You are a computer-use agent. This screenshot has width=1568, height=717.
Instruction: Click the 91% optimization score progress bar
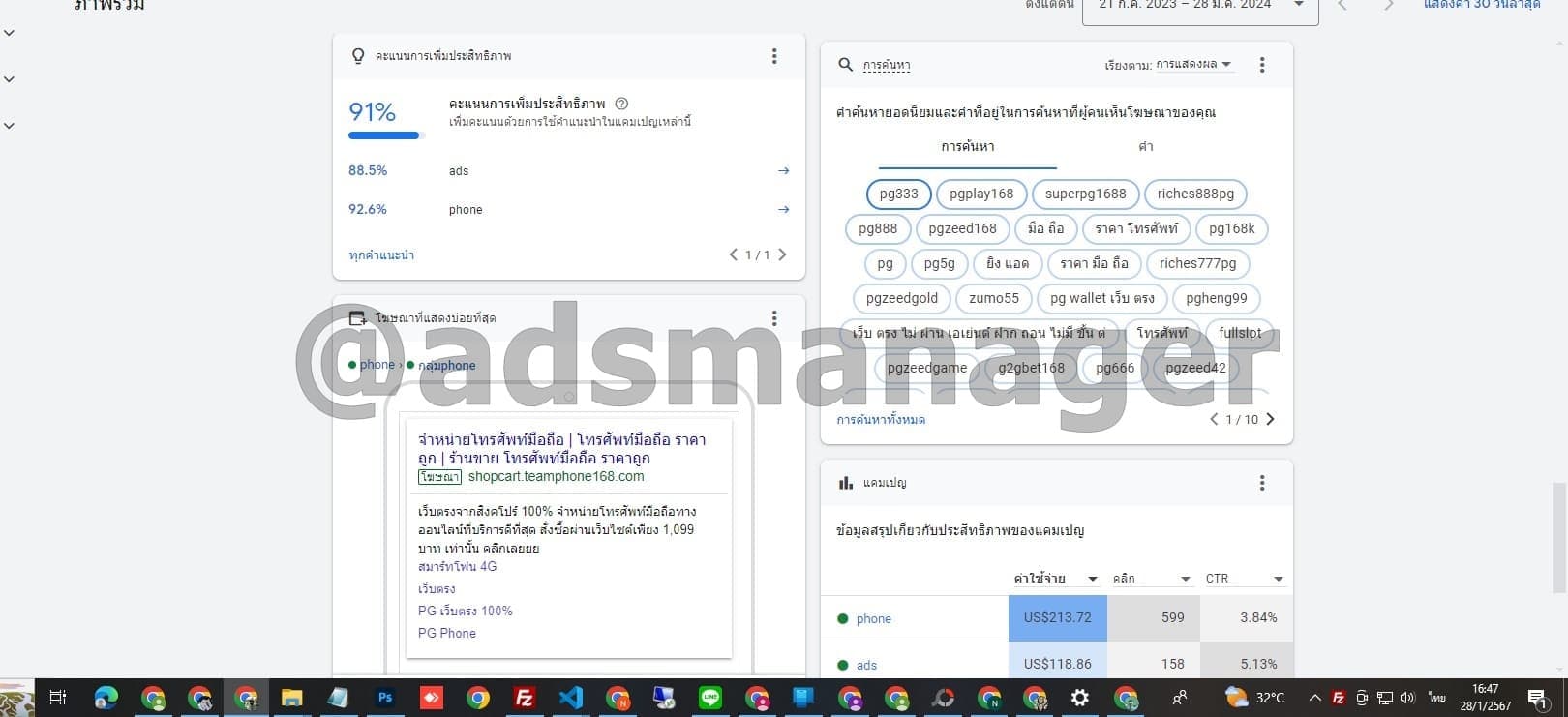coord(384,135)
